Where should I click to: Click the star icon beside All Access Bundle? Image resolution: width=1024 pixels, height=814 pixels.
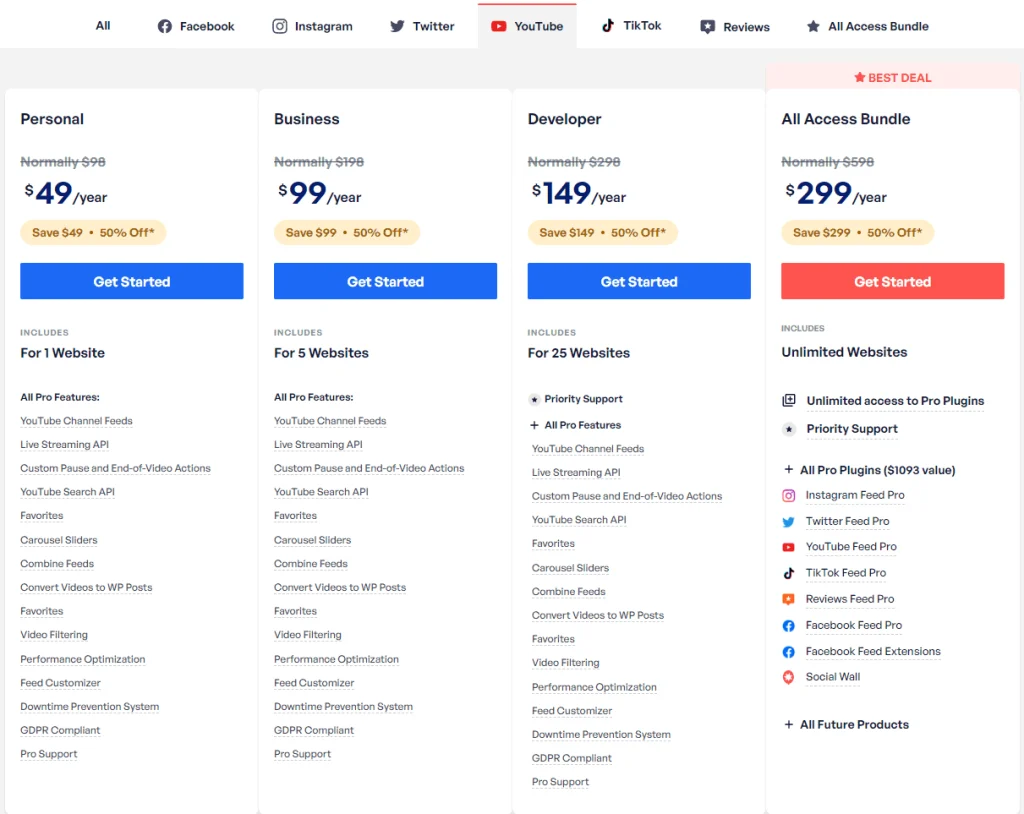[x=811, y=26]
